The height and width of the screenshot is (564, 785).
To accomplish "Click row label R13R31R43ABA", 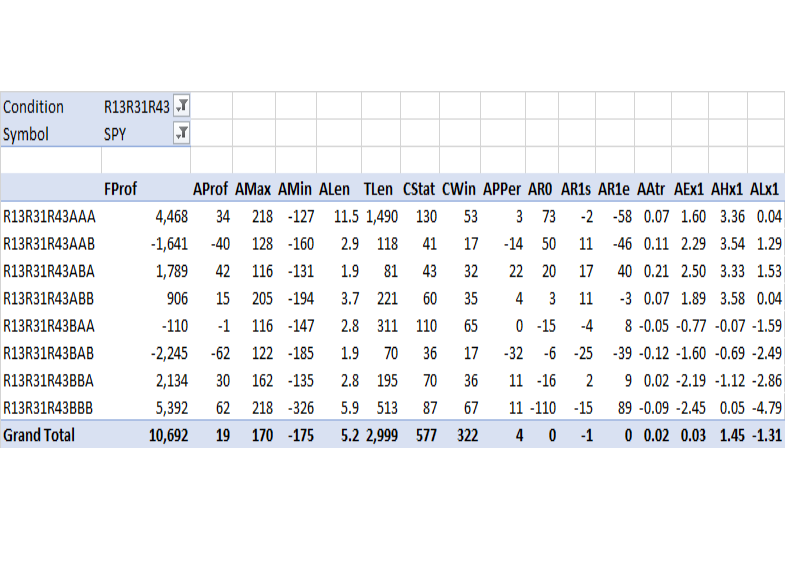I will [49, 271].
